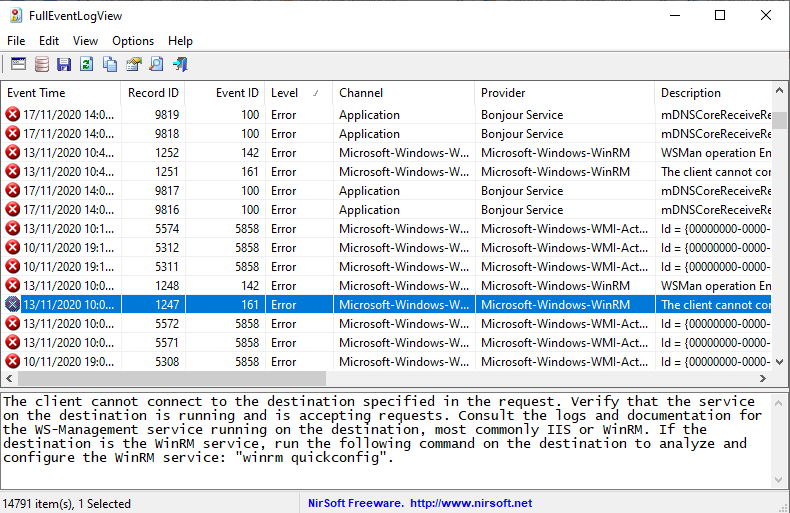Screen dimensions: 790x513
Task: Click the Find magnifier icon
Action: (x=156, y=65)
